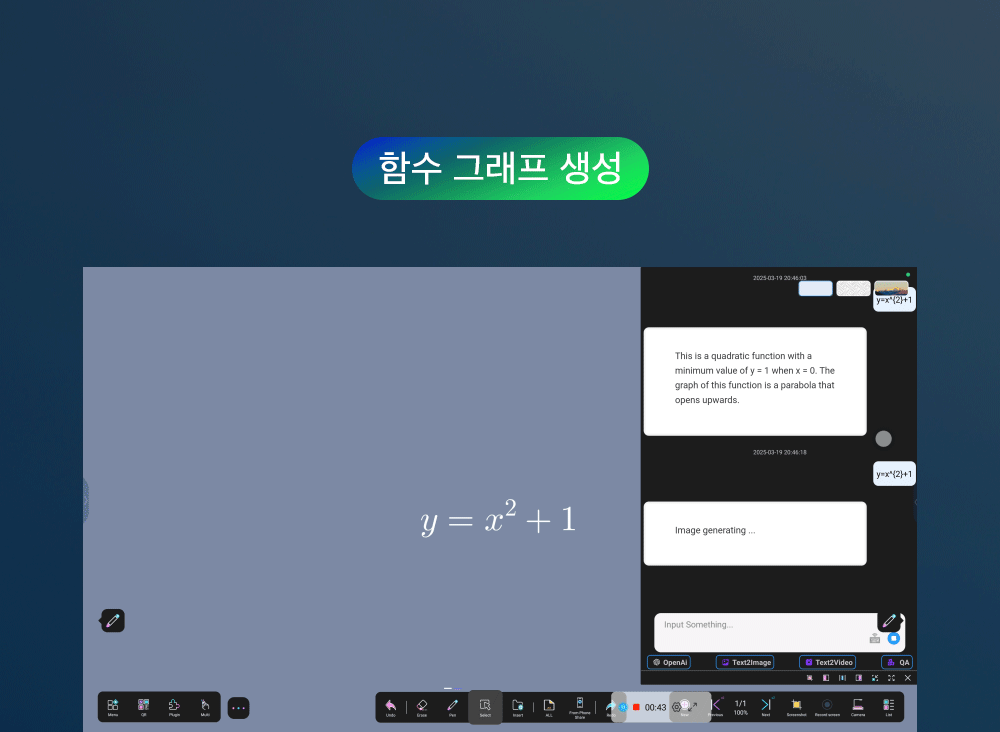
Task: Open the page List panel
Action: tap(888, 706)
